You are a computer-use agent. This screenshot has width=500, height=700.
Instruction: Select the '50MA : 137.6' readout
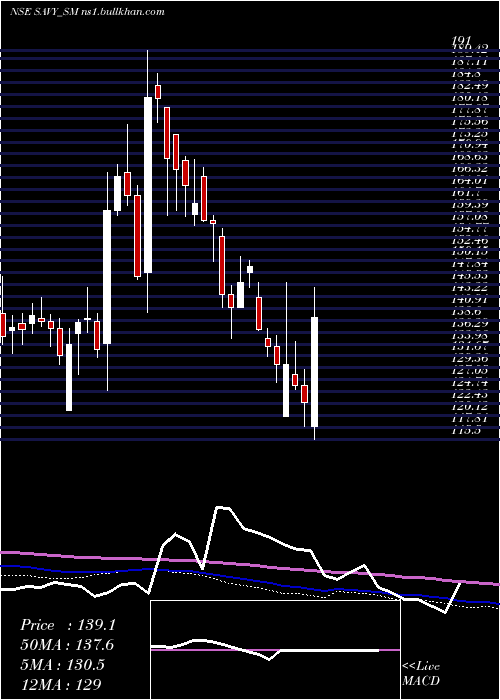click(67, 644)
